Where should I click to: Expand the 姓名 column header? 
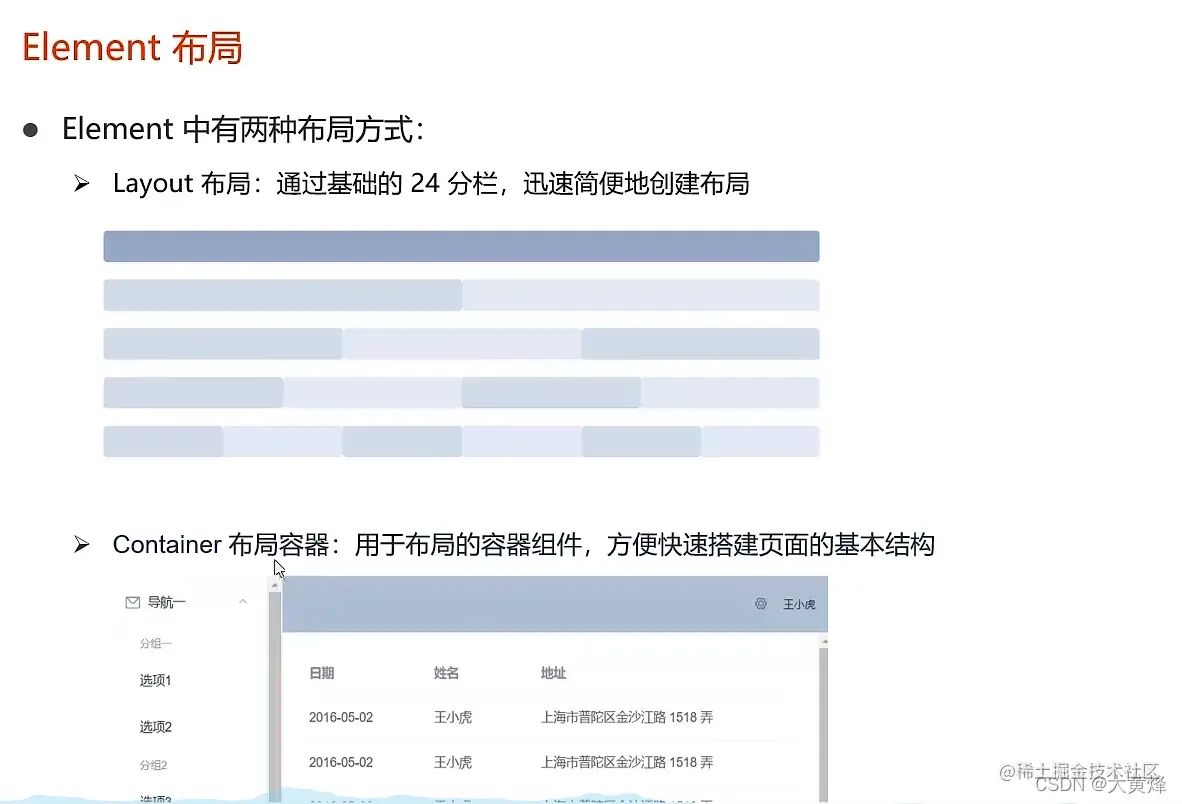445,673
